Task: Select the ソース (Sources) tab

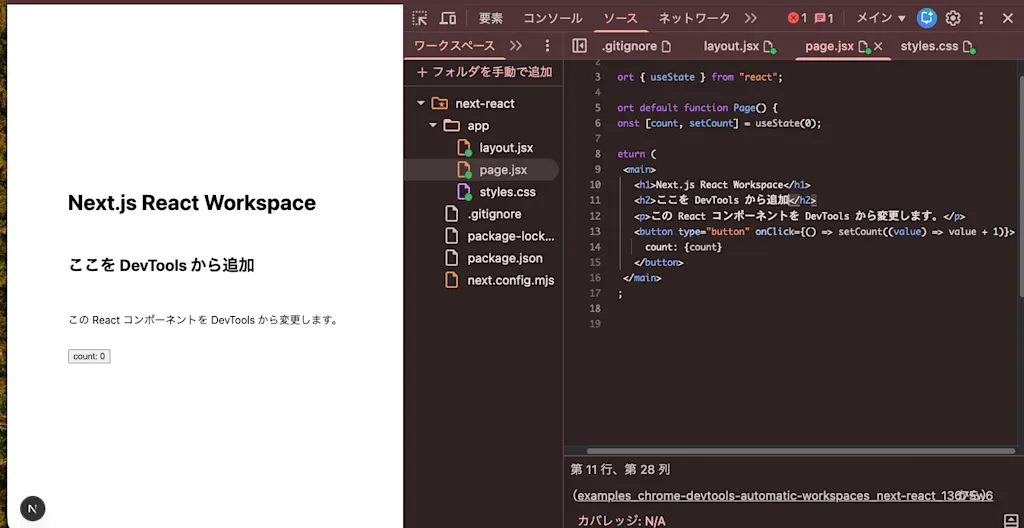Action: click(620, 18)
